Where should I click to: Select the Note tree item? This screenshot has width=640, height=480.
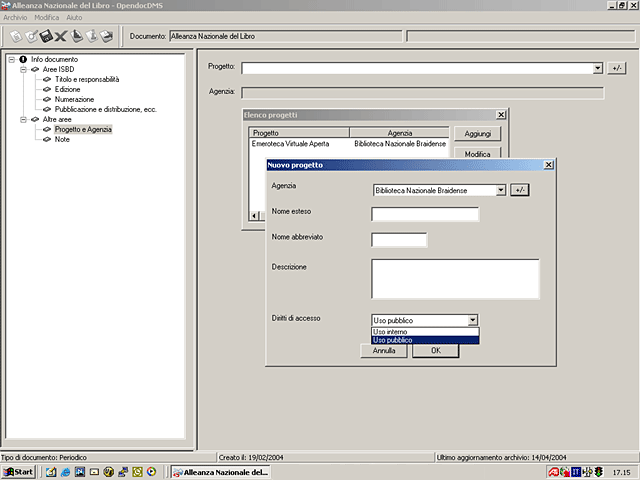(x=62, y=139)
